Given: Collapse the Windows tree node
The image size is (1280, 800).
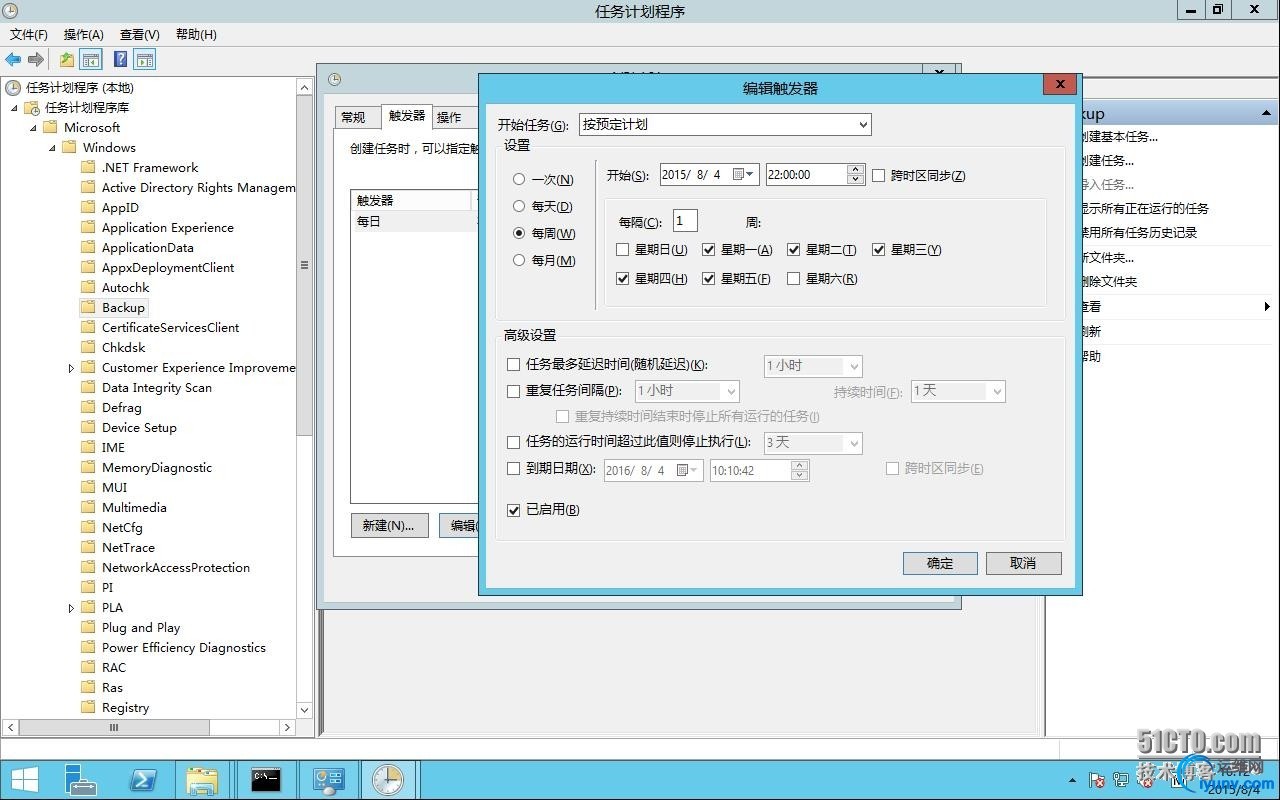Looking at the screenshot, I should [x=52, y=148].
